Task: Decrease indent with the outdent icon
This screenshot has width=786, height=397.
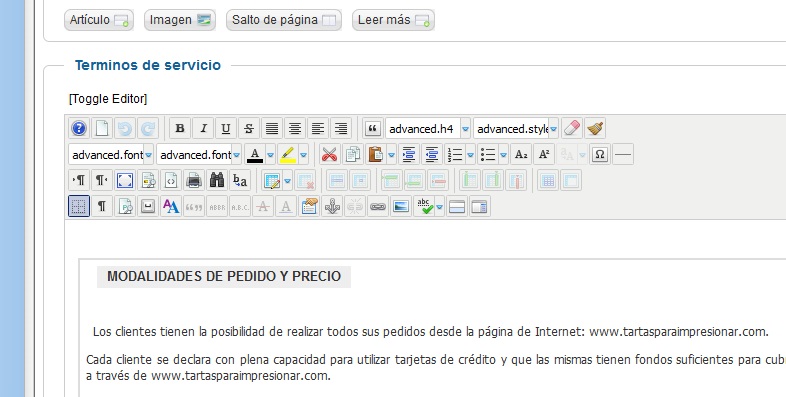Action: click(x=432, y=154)
